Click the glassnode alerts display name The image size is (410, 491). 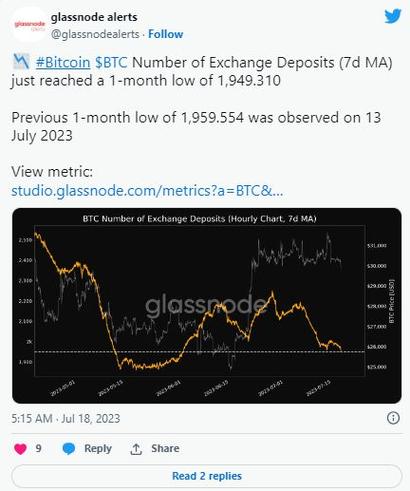[94, 17]
